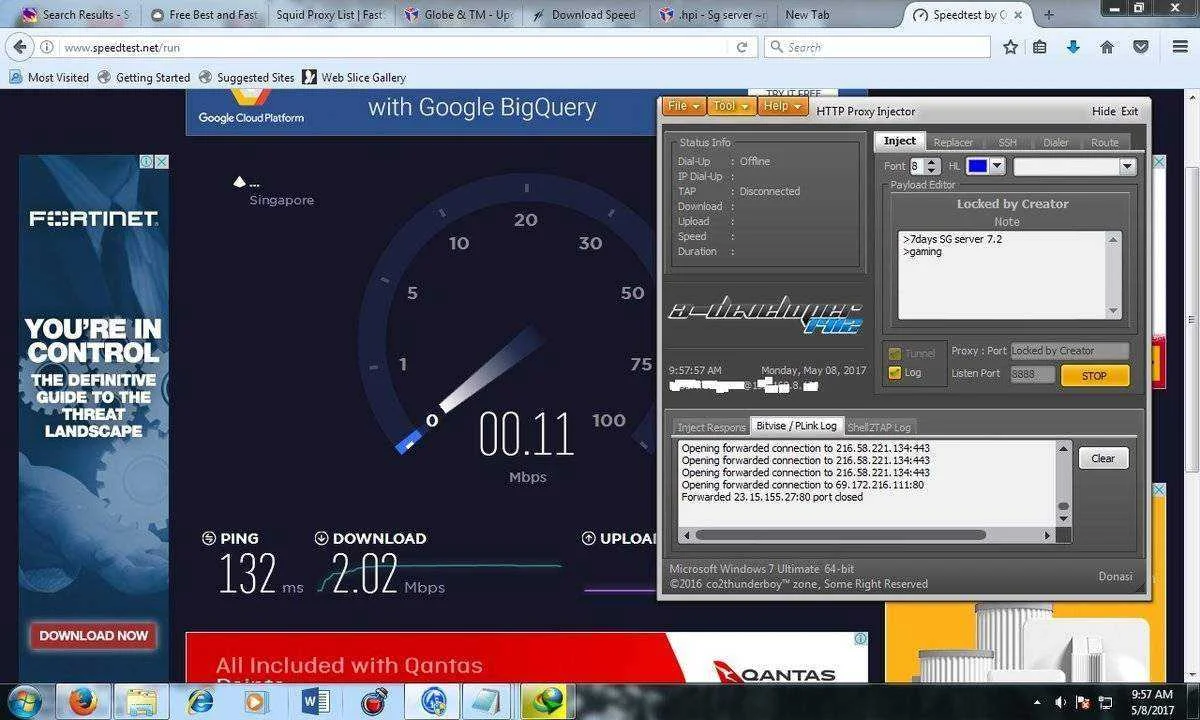Switch to the Squid Proxy List tab

330,15
